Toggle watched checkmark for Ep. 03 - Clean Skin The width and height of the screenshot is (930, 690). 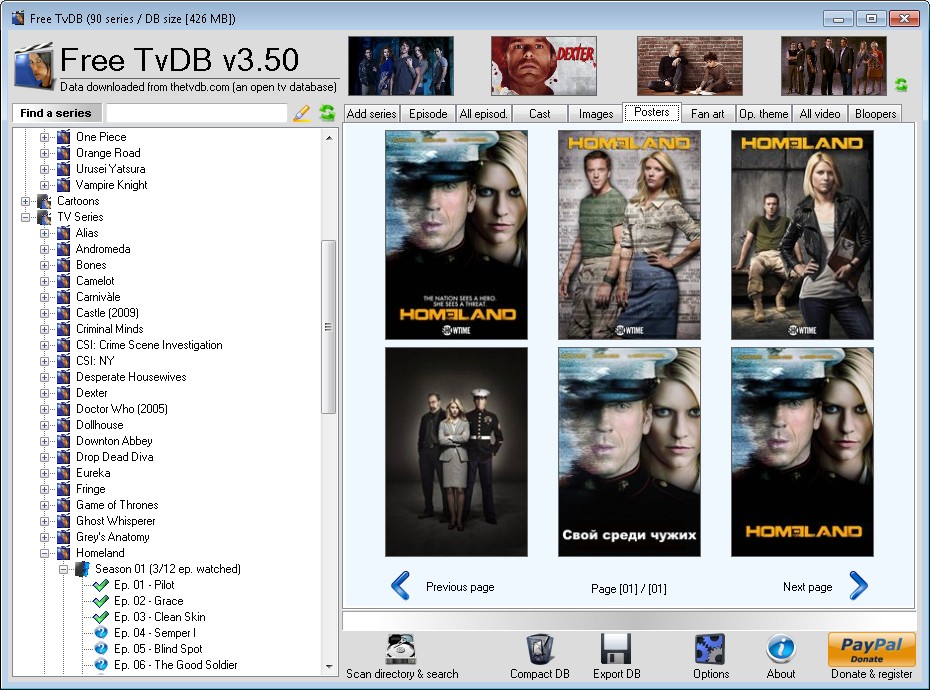(x=101, y=618)
